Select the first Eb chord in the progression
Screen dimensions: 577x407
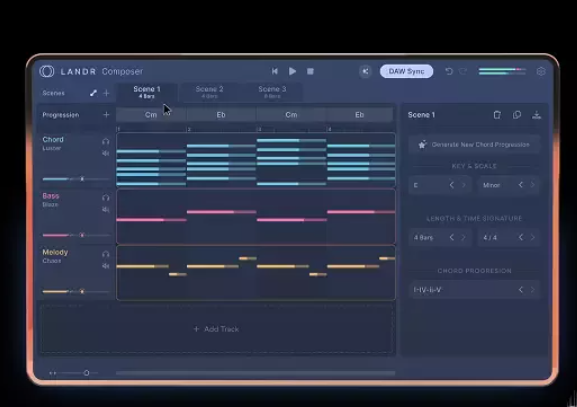[221, 115]
